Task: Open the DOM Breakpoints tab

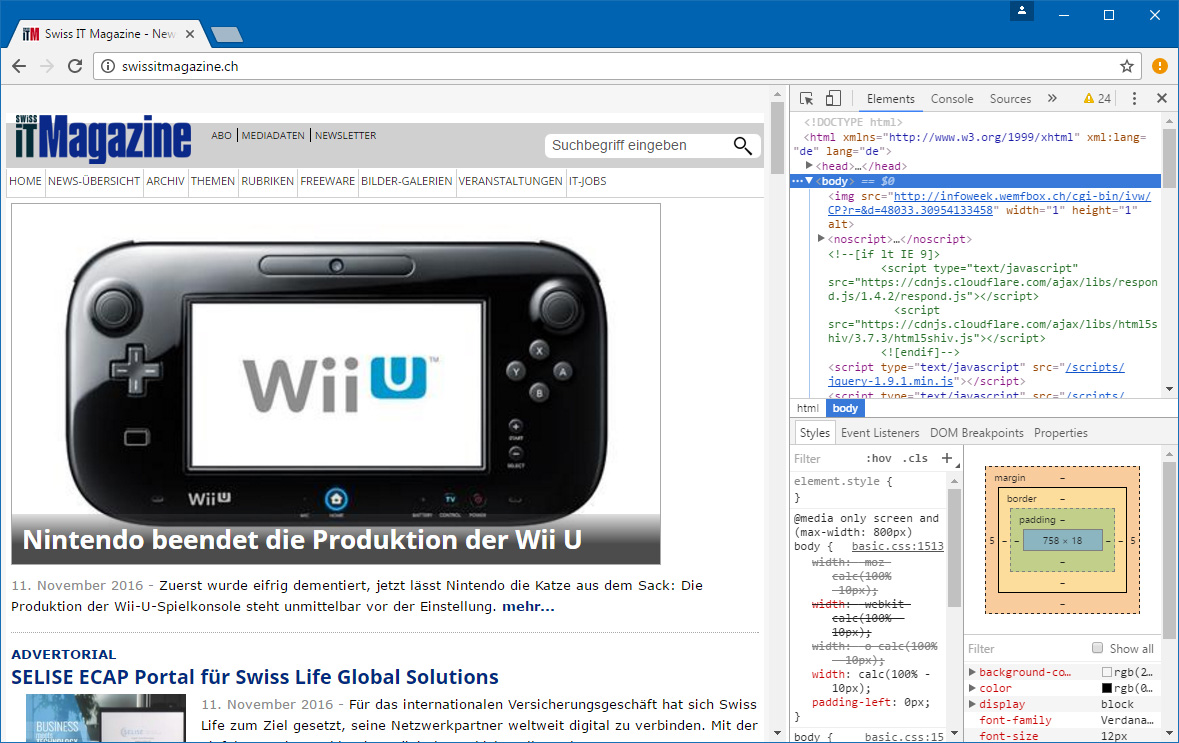Action: (x=976, y=433)
